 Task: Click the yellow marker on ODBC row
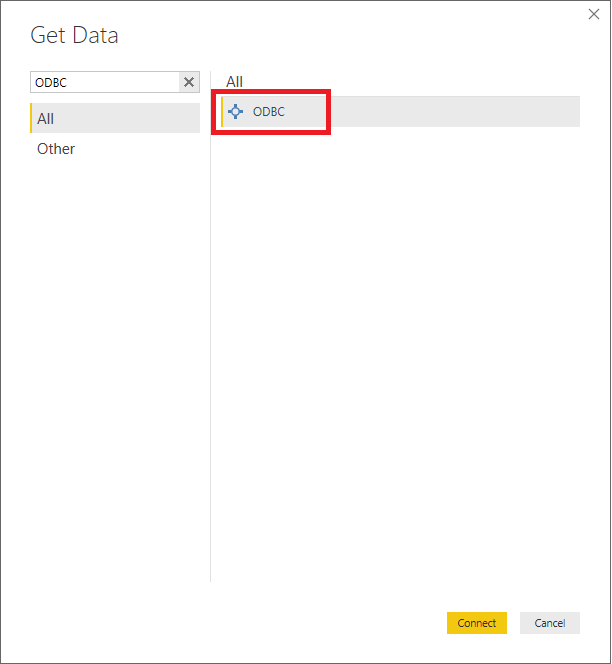coord(222,112)
